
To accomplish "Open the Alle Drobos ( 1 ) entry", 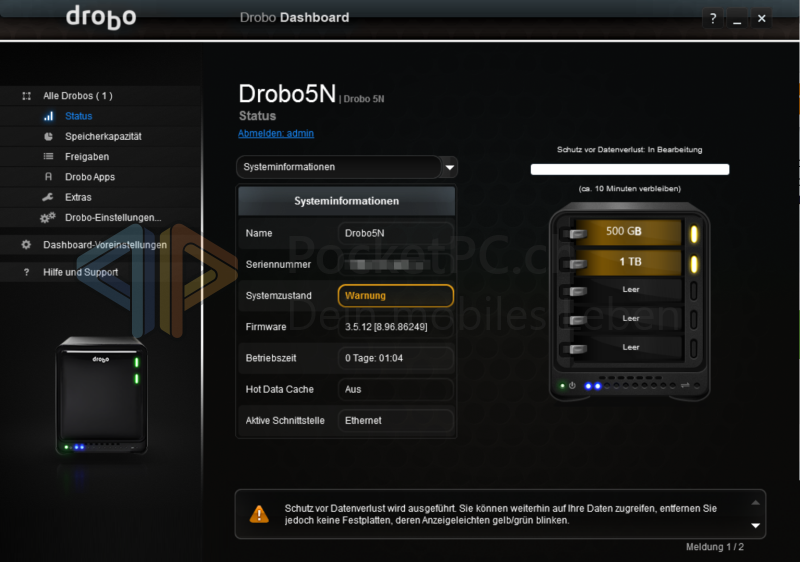I will tap(78, 96).
